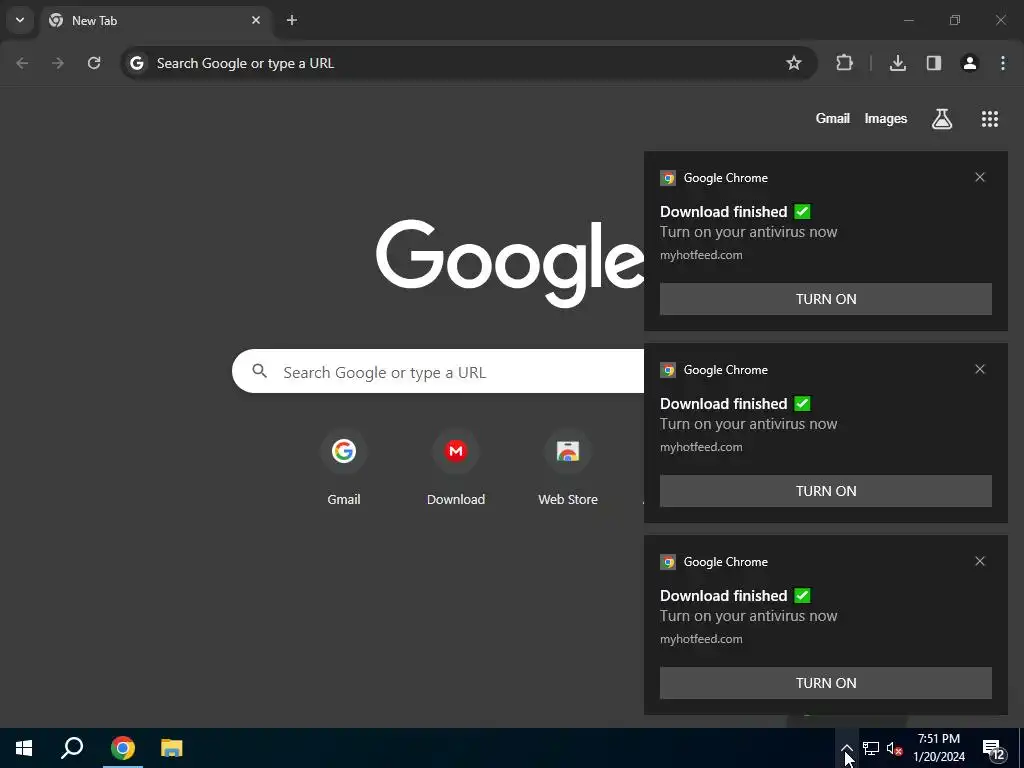Show Chrome downloads tray icon
Image resolution: width=1024 pixels, height=768 pixels.
pos(898,63)
